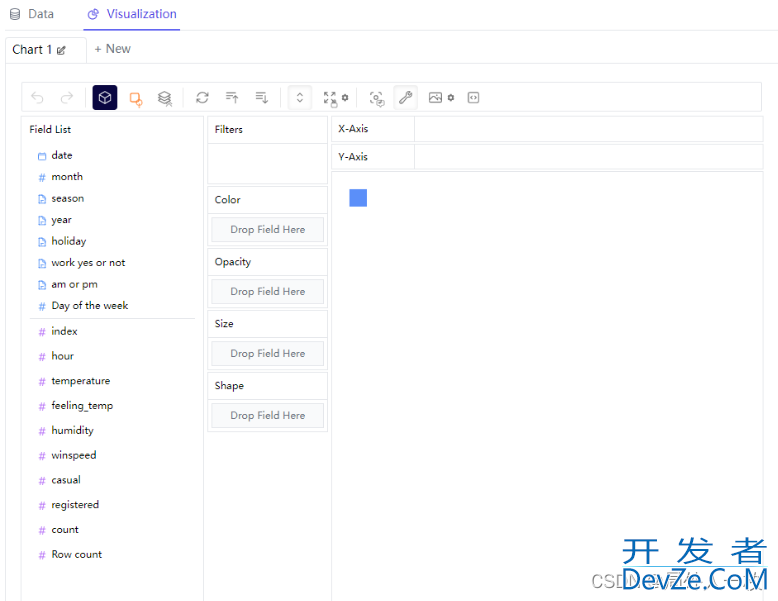778x601 pixels.
Task: Click the undo arrow icon
Action: [37, 97]
